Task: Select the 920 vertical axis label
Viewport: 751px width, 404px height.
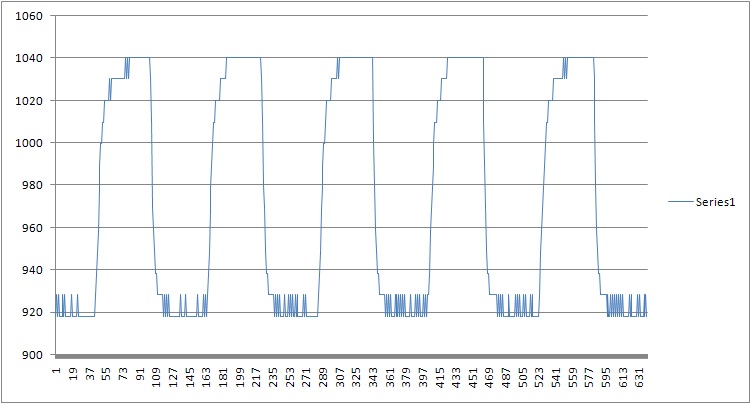Action: [x=33, y=313]
